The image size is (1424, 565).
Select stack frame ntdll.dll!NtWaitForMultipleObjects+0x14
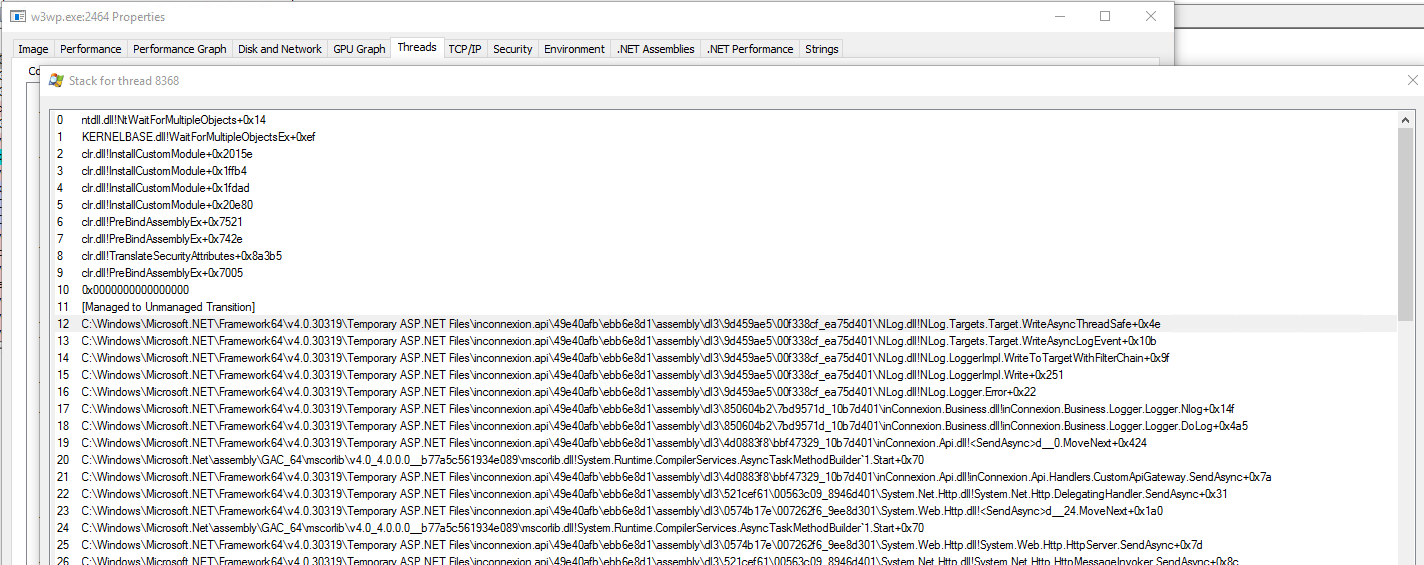[724, 120]
